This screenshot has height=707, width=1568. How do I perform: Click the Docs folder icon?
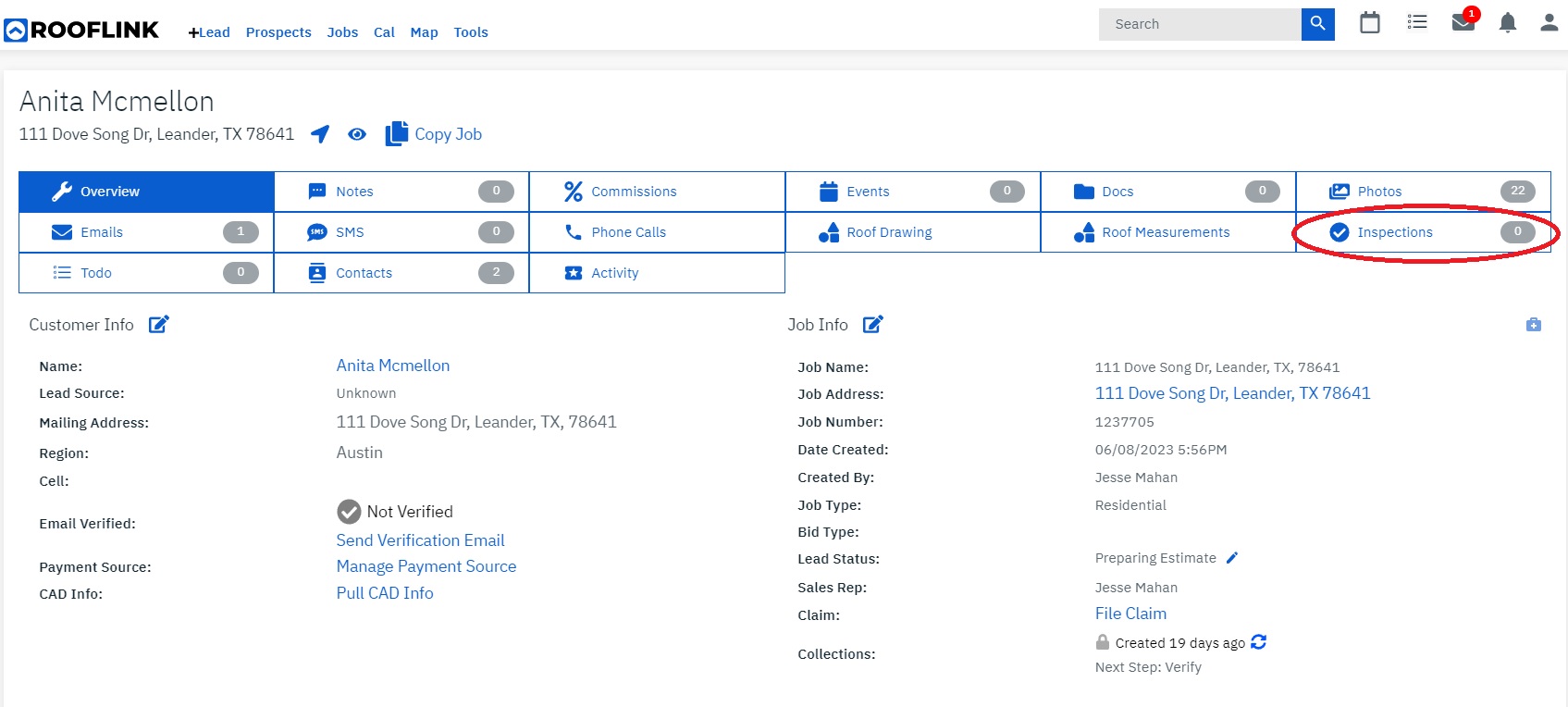(x=1084, y=192)
